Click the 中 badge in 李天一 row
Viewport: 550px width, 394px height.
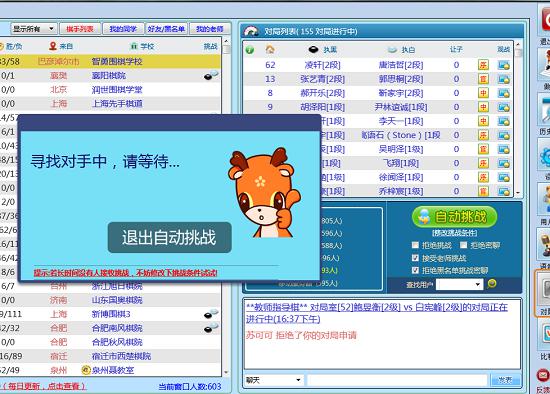click(x=483, y=121)
